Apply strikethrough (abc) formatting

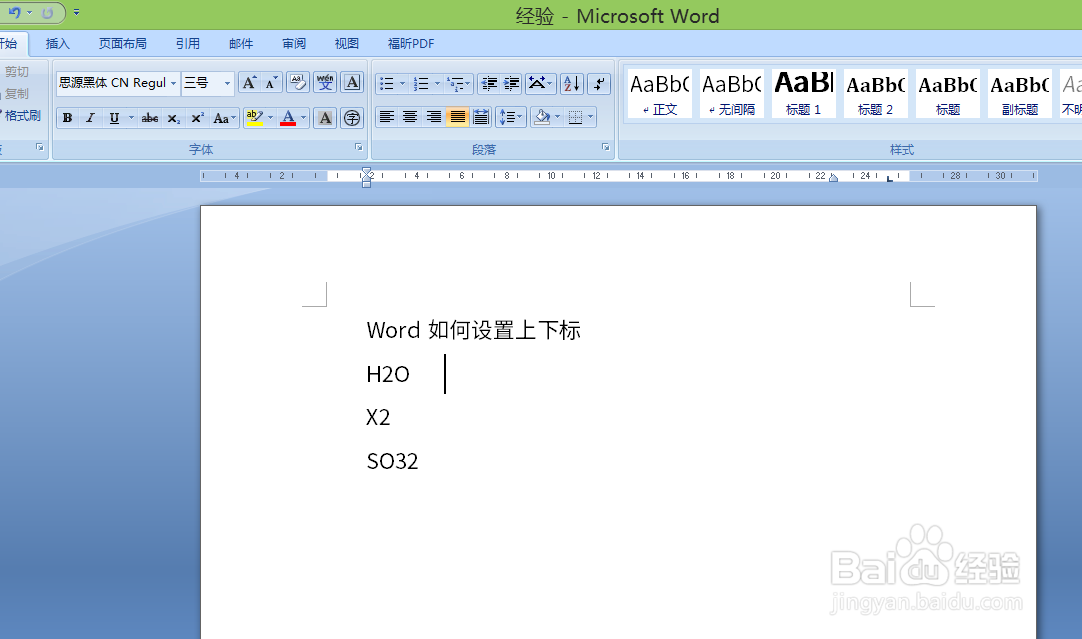point(150,118)
